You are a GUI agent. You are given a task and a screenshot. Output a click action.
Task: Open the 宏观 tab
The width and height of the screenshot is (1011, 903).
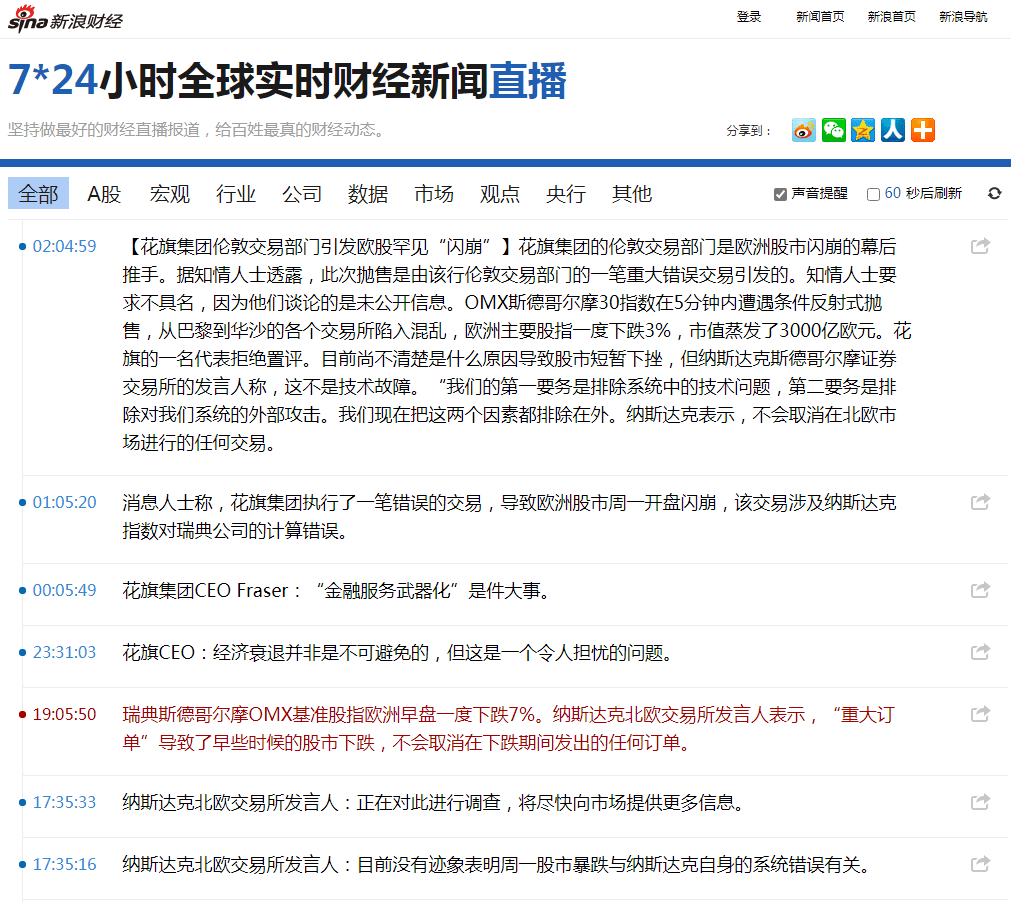click(170, 194)
